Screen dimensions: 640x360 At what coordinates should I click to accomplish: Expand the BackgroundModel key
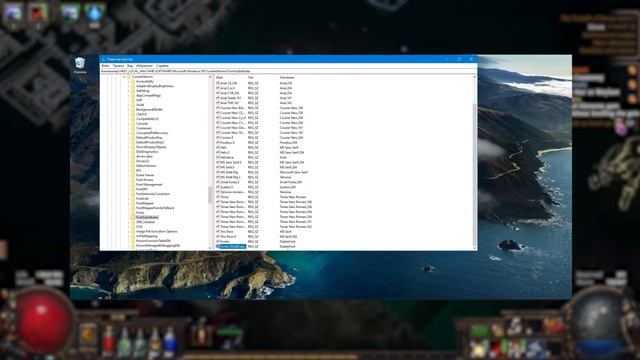click(129, 109)
